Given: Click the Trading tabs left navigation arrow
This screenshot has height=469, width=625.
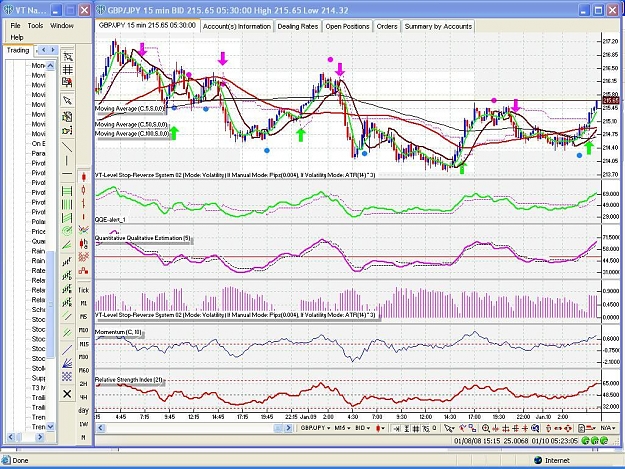Looking at the screenshot, I should pyautogui.click(x=43, y=50).
